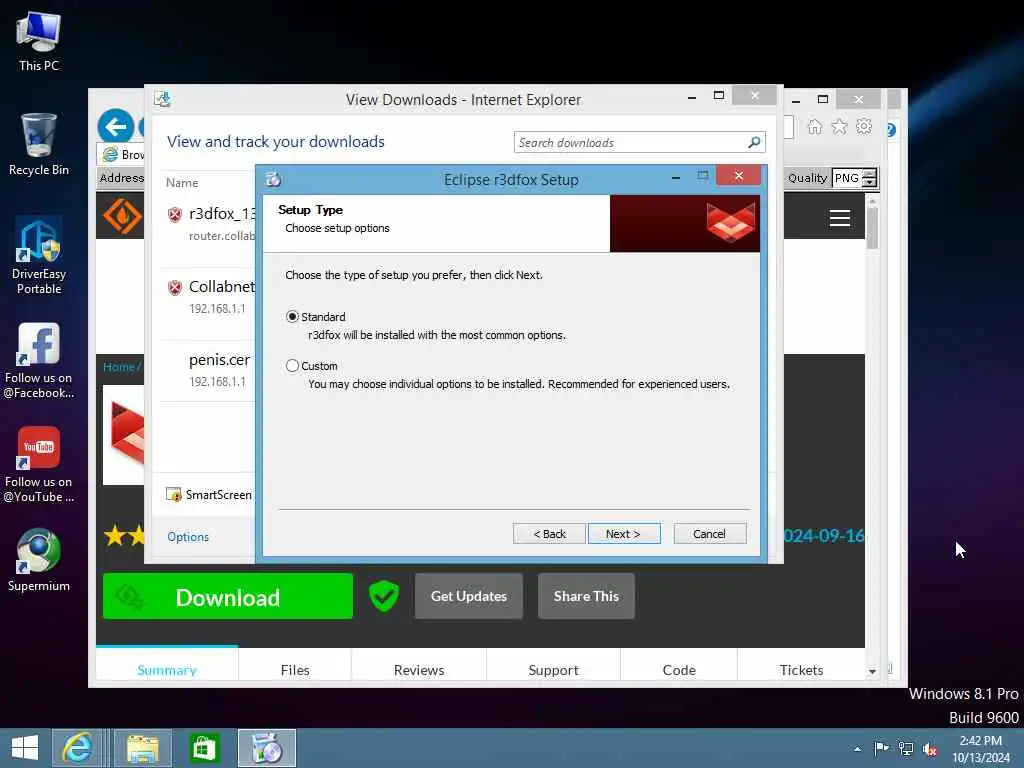This screenshot has height=768, width=1024.
Task: Click the Collabnet download blocked shield icon
Action: click(174, 287)
